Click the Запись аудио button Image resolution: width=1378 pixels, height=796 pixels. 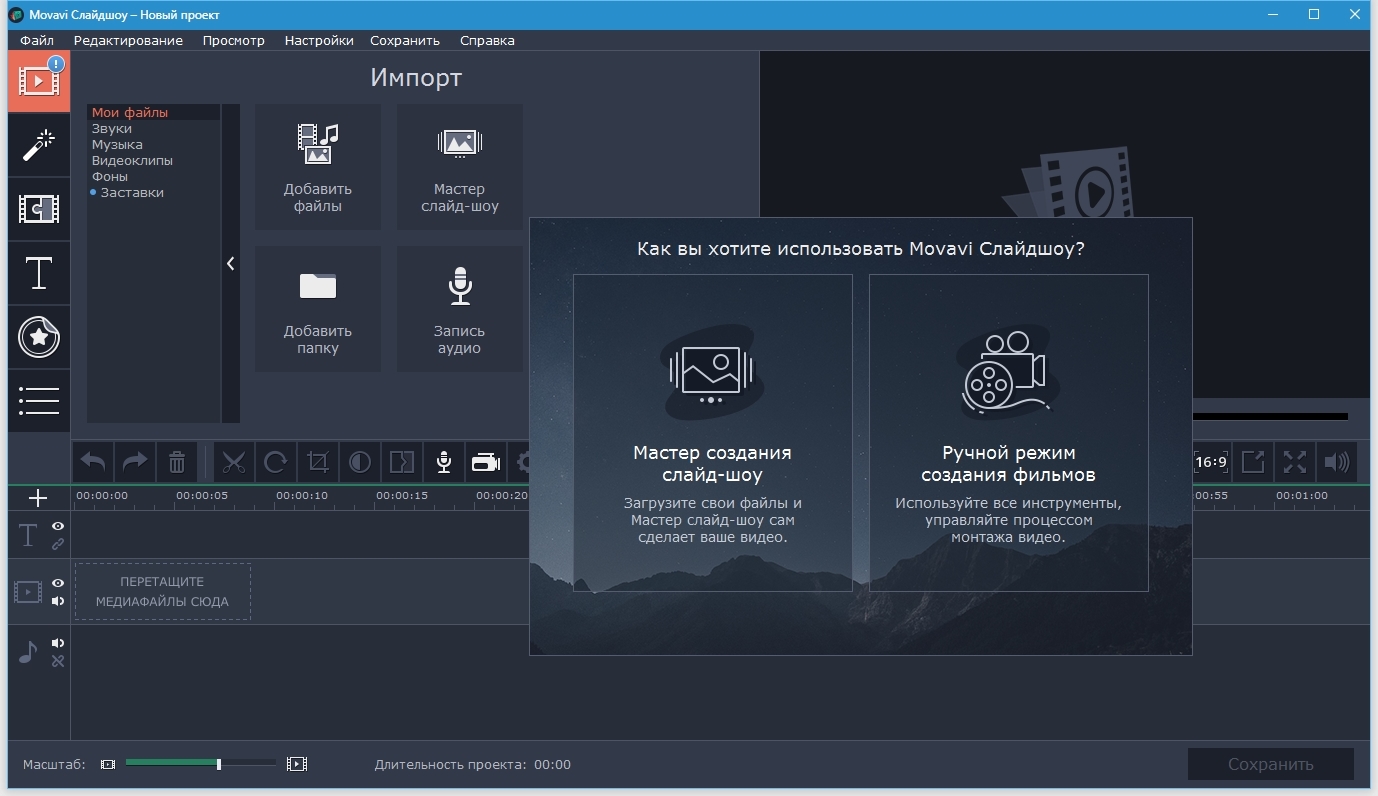(460, 309)
